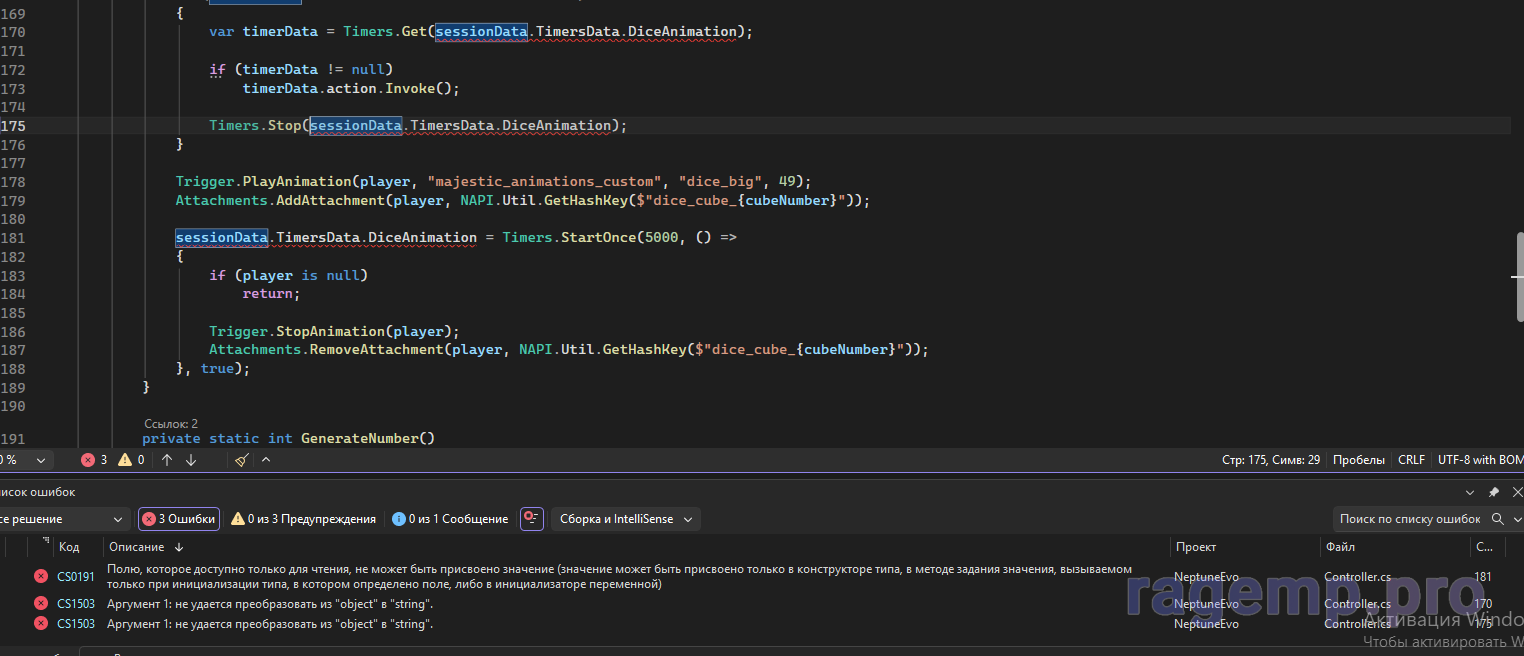The image size is (1524, 656).
Task: Open the error panel window options chevron
Action: 1470,492
